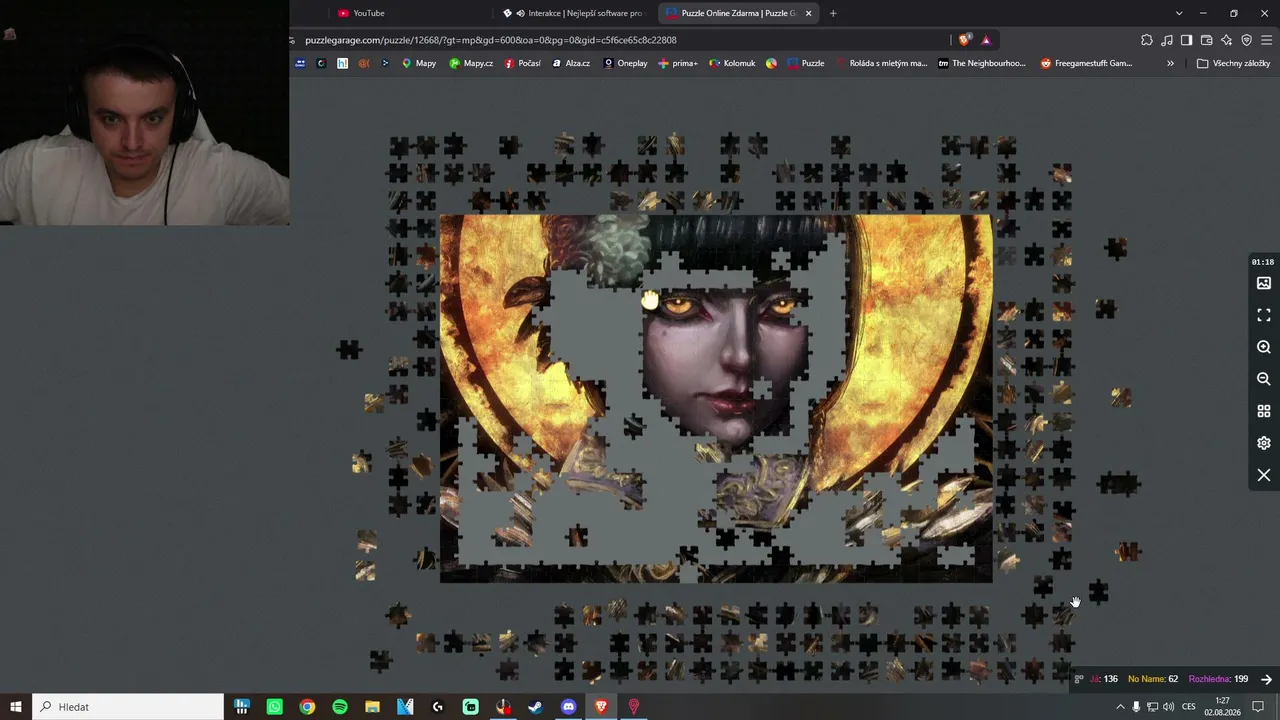
Task: Open puzzle settings gear
Action: [1264, 443]
